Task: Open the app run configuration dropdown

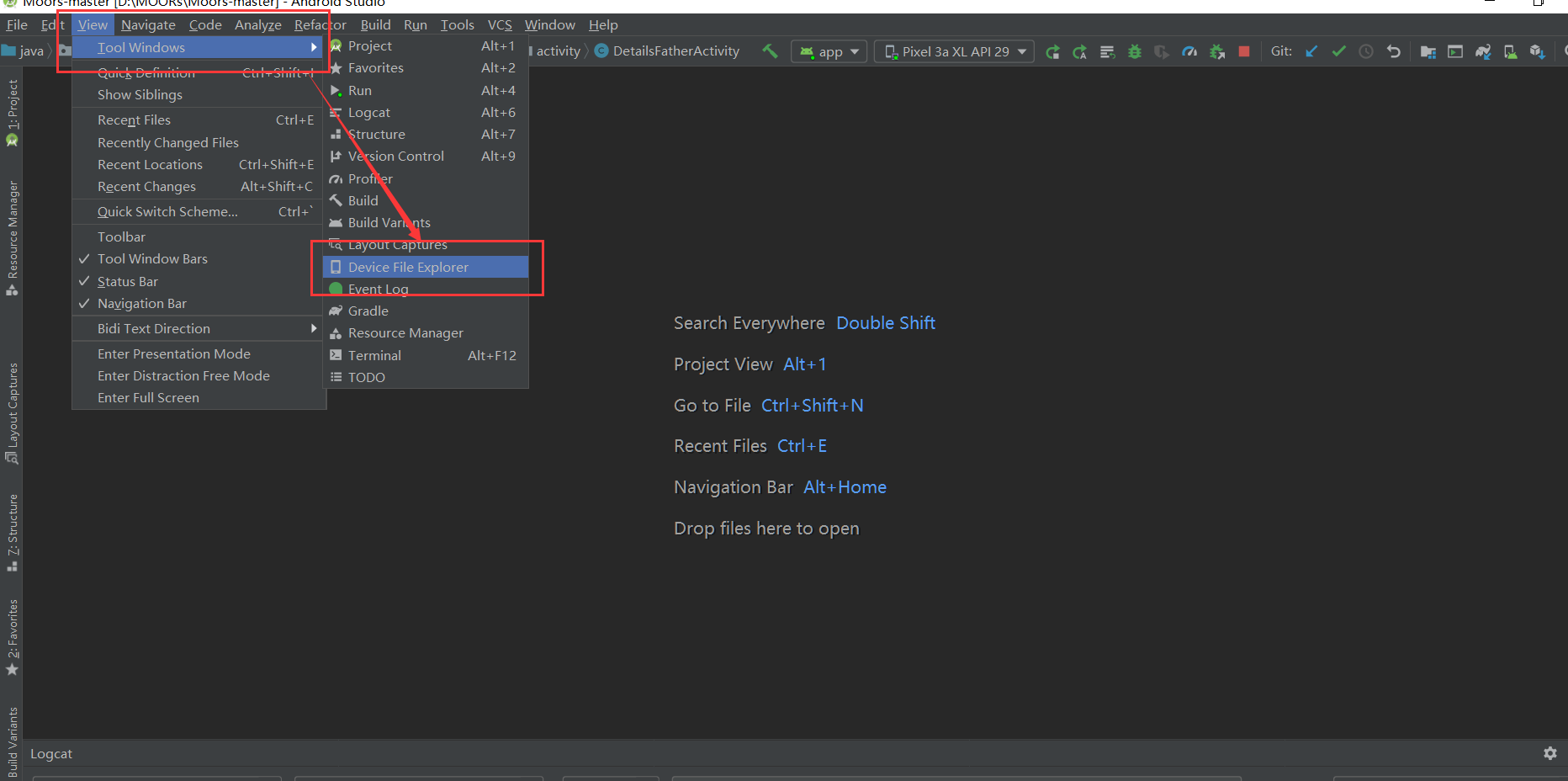Action: pyautogui.click(x=829, y=52)
